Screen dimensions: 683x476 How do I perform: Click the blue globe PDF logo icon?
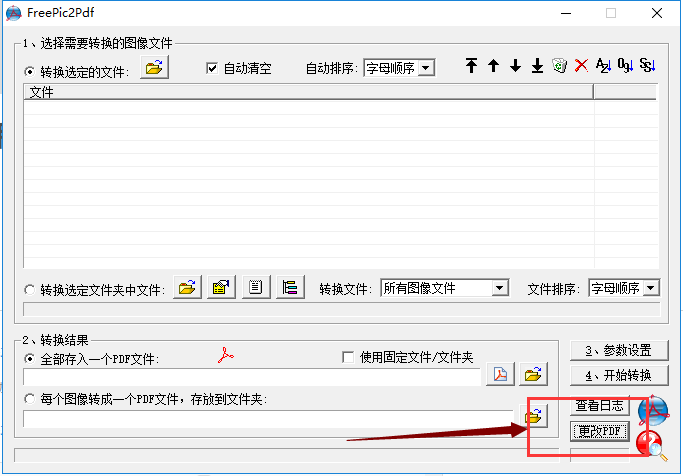pos(653,410)
